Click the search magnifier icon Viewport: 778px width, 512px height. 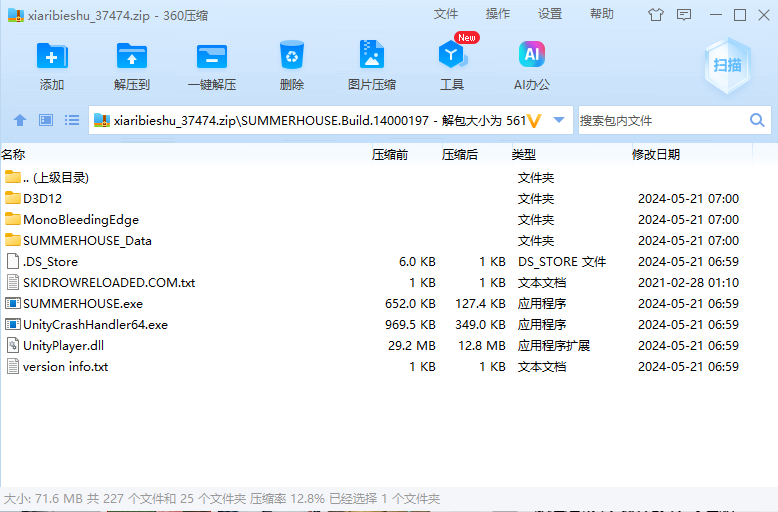pyautogui.click(x=757, y=120)
